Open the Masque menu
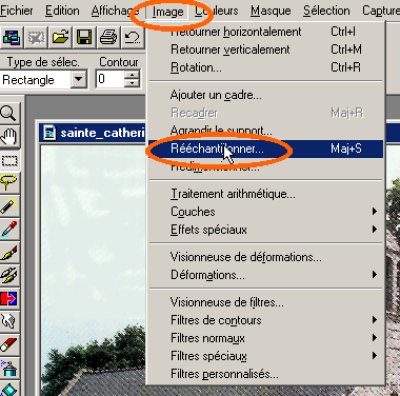 pos(271,11)
